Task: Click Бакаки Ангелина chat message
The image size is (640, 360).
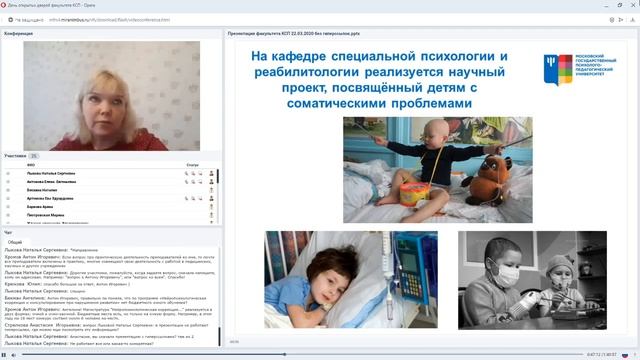Action: click(105, 300)
